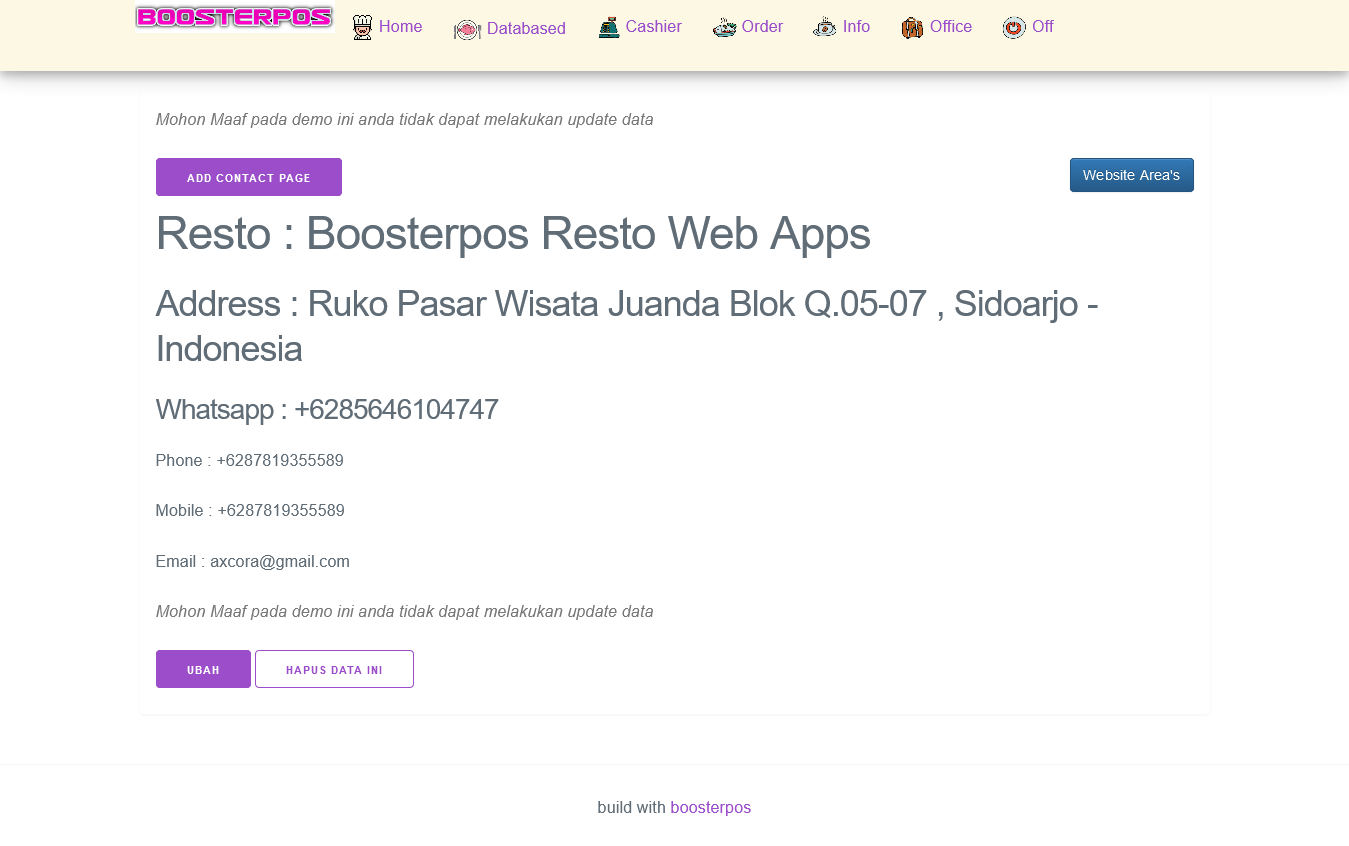The height and width of the screenshot is (846, 1349).
Task: Click the Whatsapp number +6285646104747
Action: point(396,409)
